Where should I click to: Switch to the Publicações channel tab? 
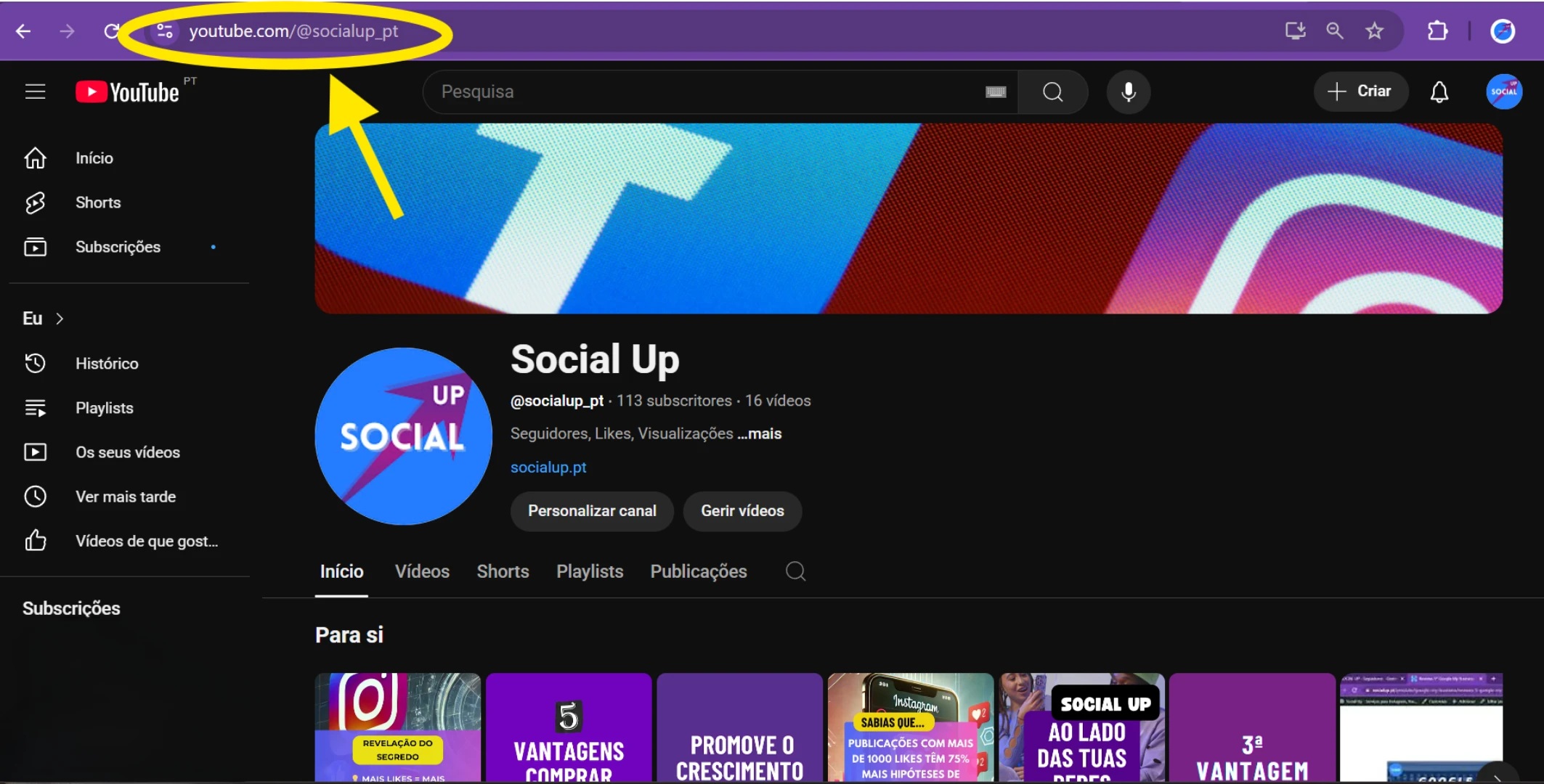(x=699, y=572)
